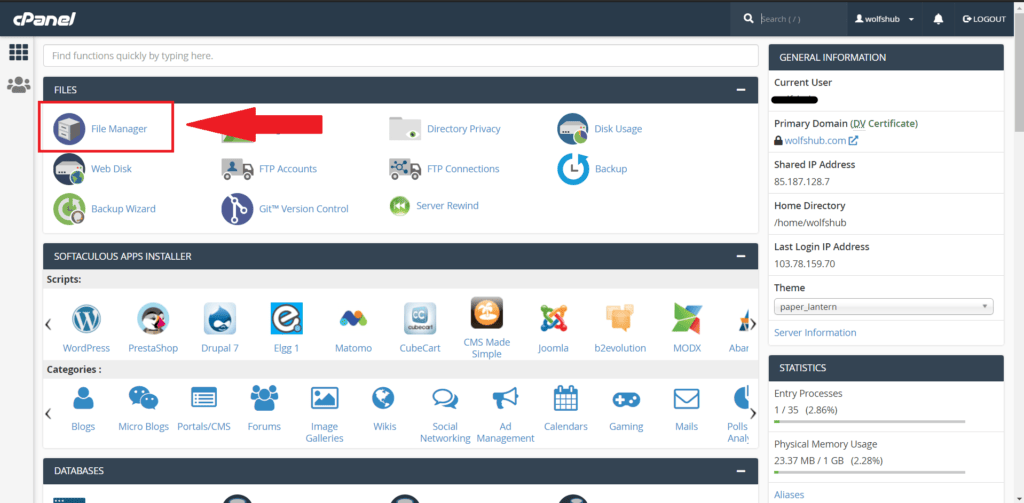Image resolution: width=1024 pixels, height=503 pixels.
Task: Visit the wolfshub.com primary domain link
Action: point(815,141)
